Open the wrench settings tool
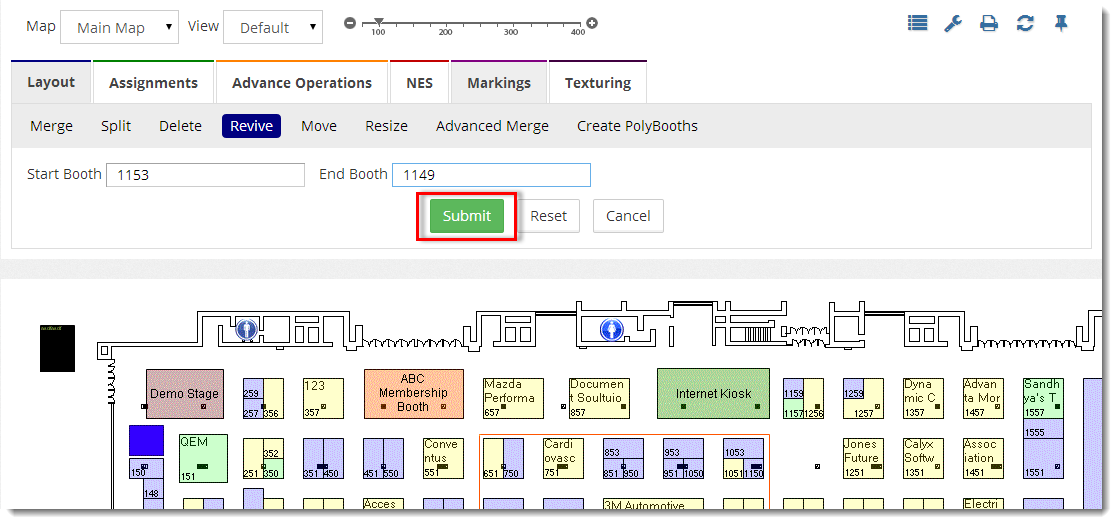Screen dimensions: 1117x524 [953, 23]
